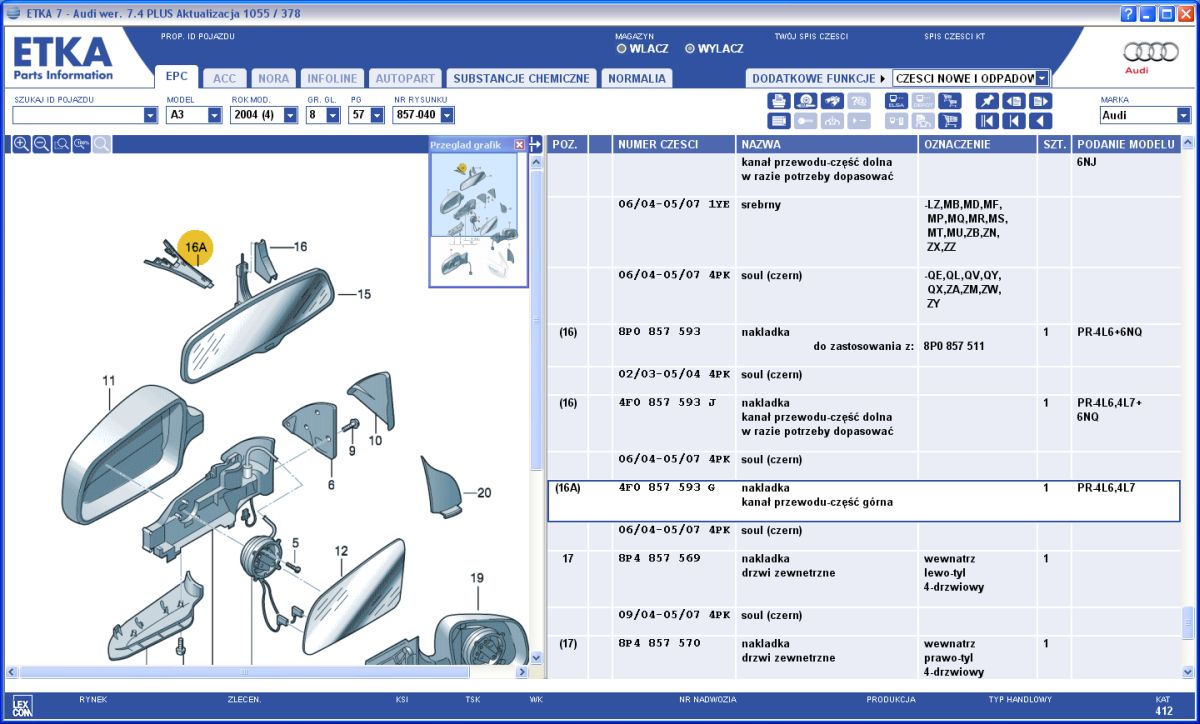
Task: Switch to the NORA tab
Action: tap(274, 78)
